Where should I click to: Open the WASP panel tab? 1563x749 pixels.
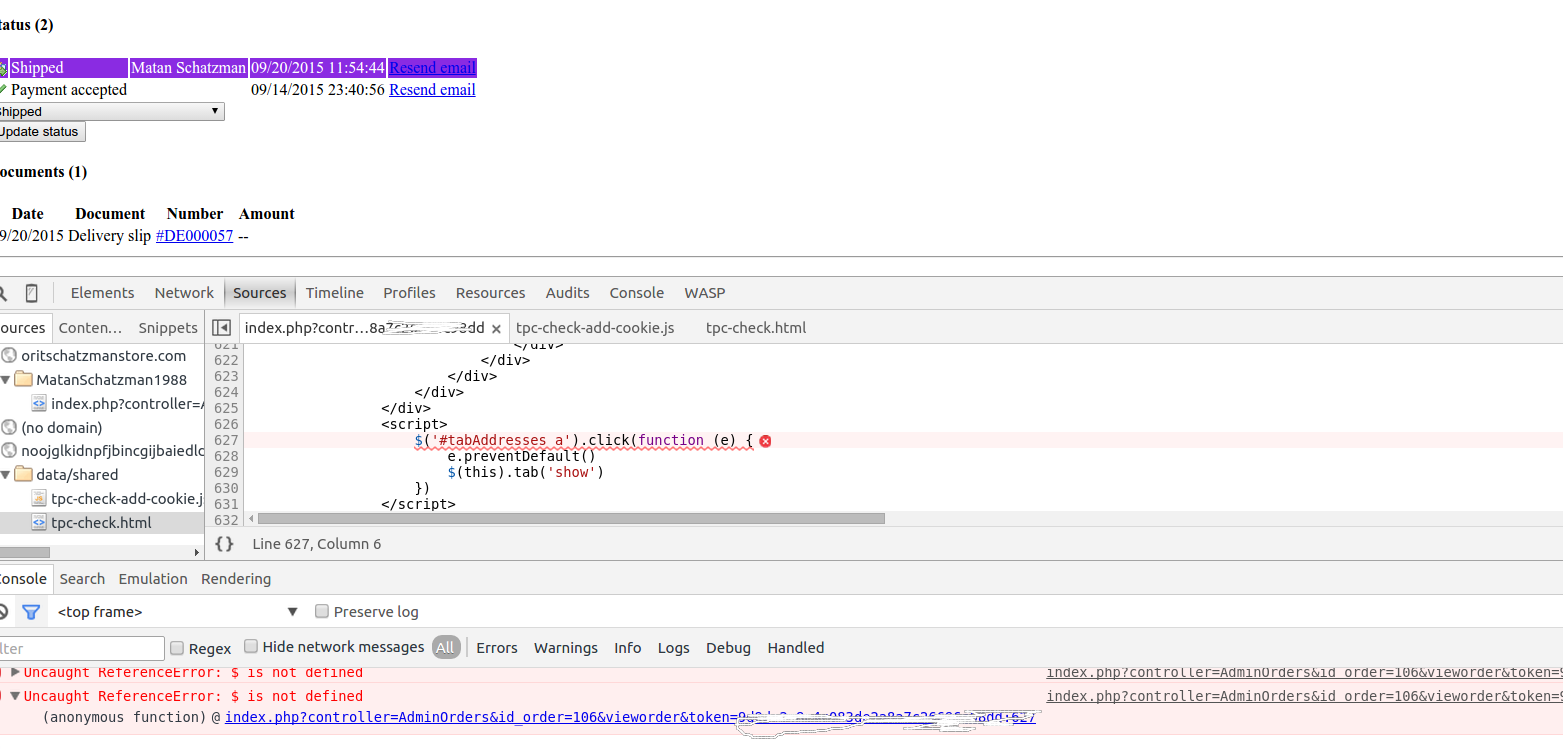coord(705,293)
